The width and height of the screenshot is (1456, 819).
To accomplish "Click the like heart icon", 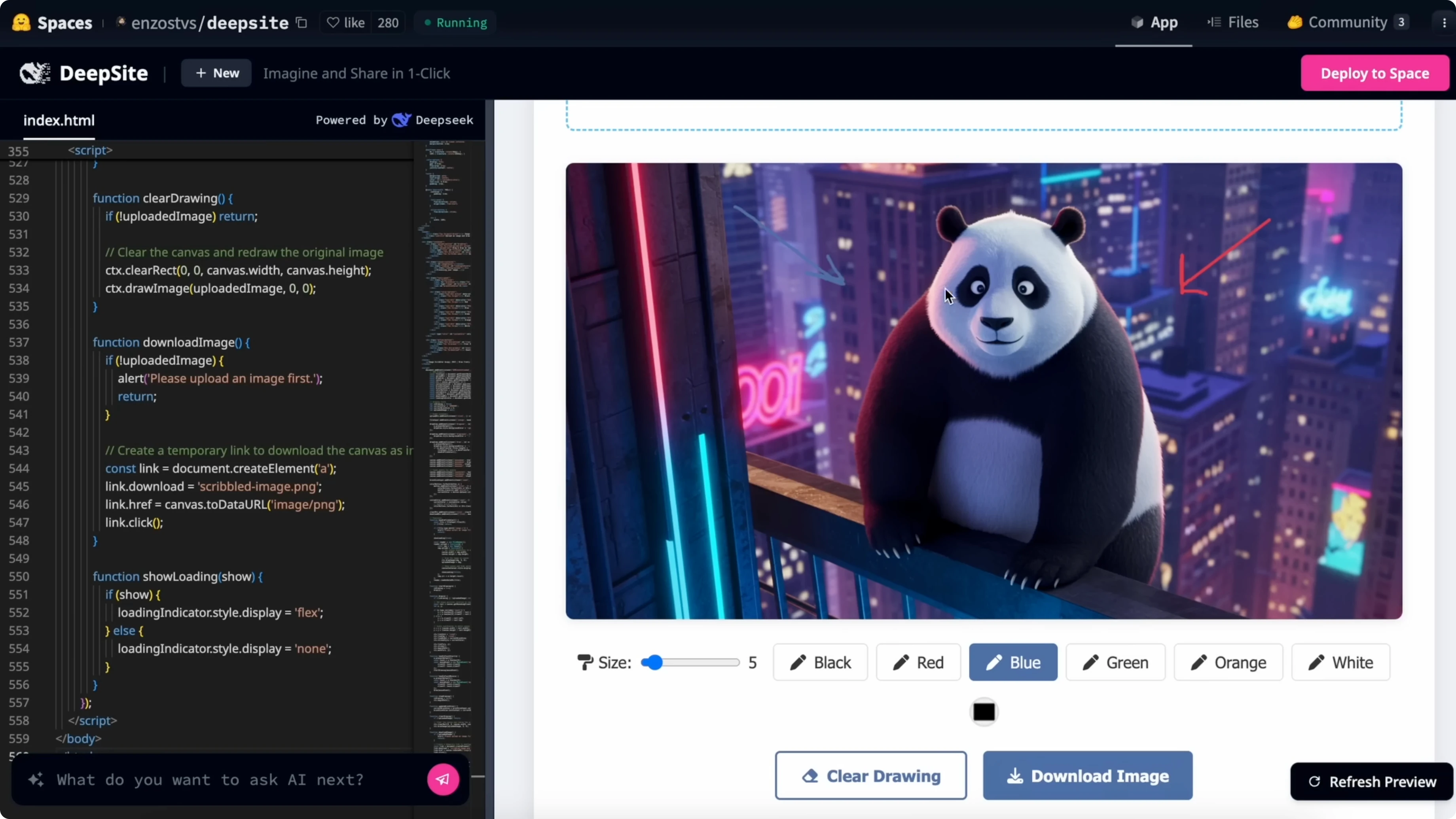I will coord(334,22).
